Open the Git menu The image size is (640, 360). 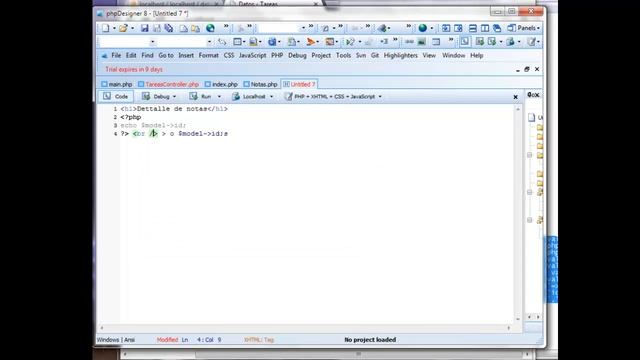click(x=375, y=56)
